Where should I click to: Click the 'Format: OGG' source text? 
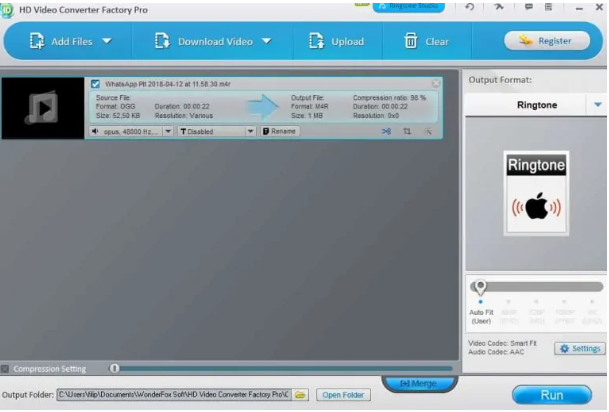pos(116,106)
